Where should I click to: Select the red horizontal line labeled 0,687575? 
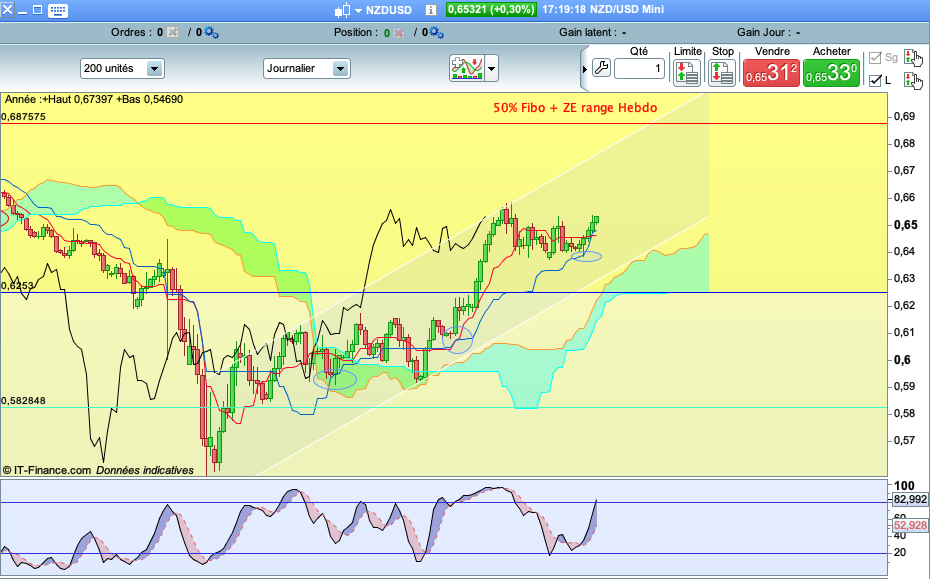(444, 123)
